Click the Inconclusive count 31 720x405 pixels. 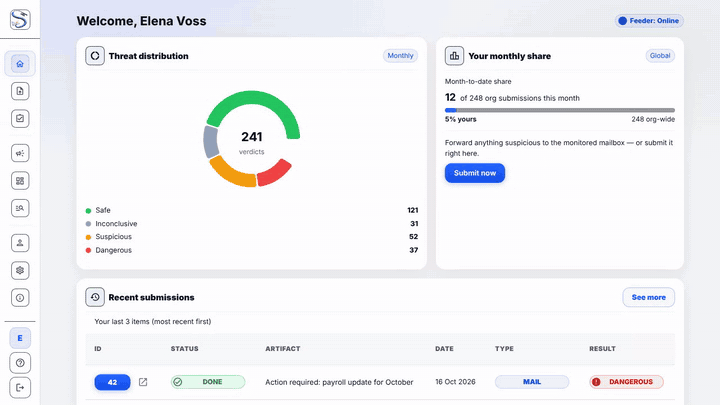(x=414, y=224)
